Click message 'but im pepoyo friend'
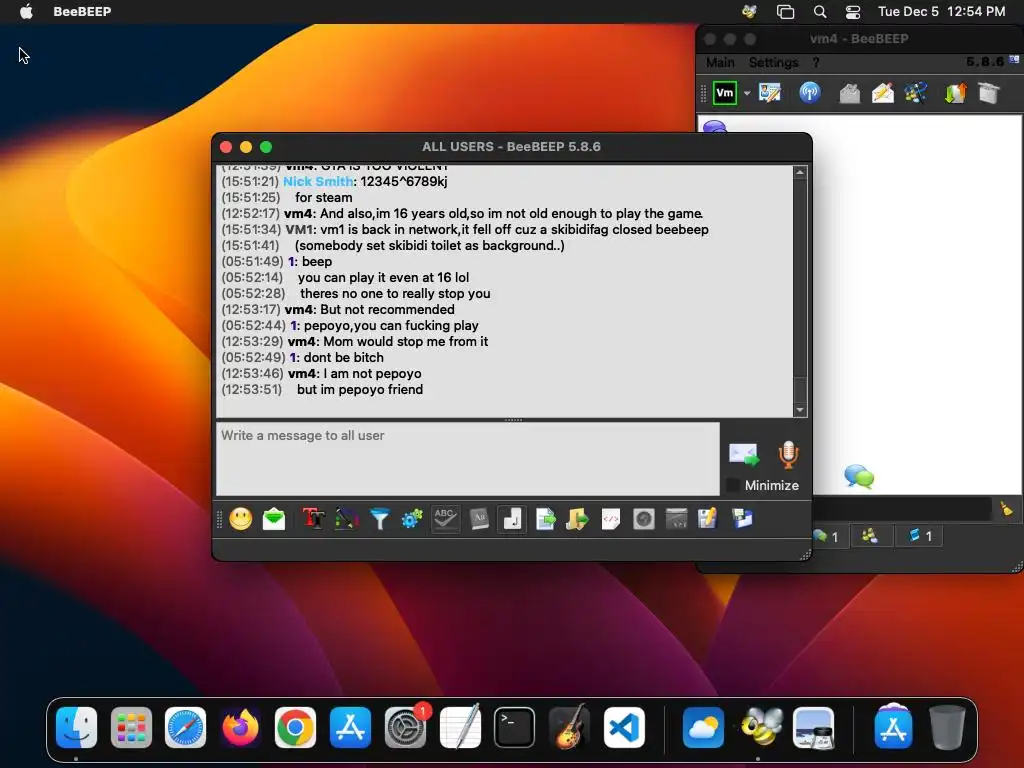This screenshot has height=768, width=1024. [360, 390]
